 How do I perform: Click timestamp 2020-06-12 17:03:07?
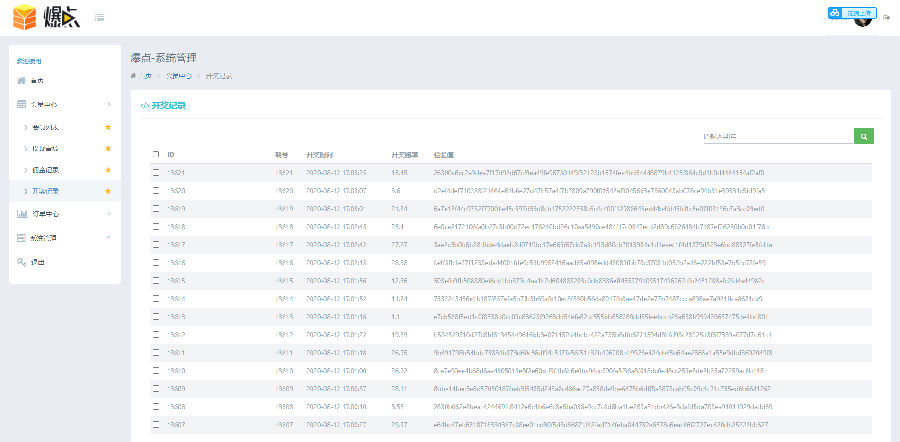pyautogui.click(x=336, y=191)
